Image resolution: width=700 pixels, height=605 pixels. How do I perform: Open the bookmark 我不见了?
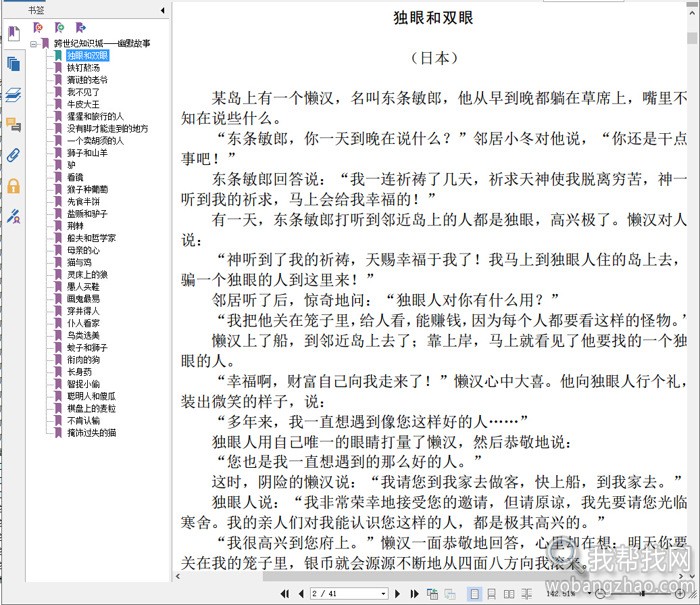(x=83, y=92)
